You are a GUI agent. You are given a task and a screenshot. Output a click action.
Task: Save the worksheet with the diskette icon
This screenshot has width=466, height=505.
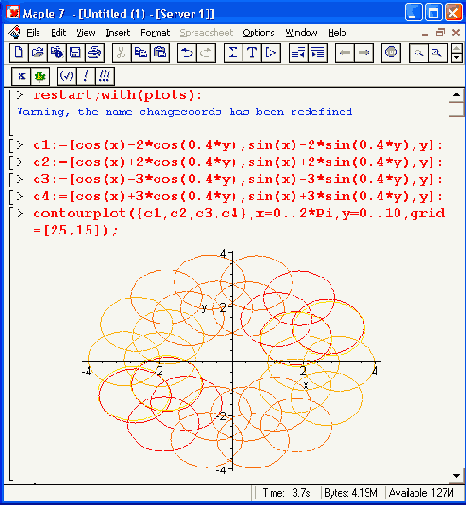(x=76, y=53)
